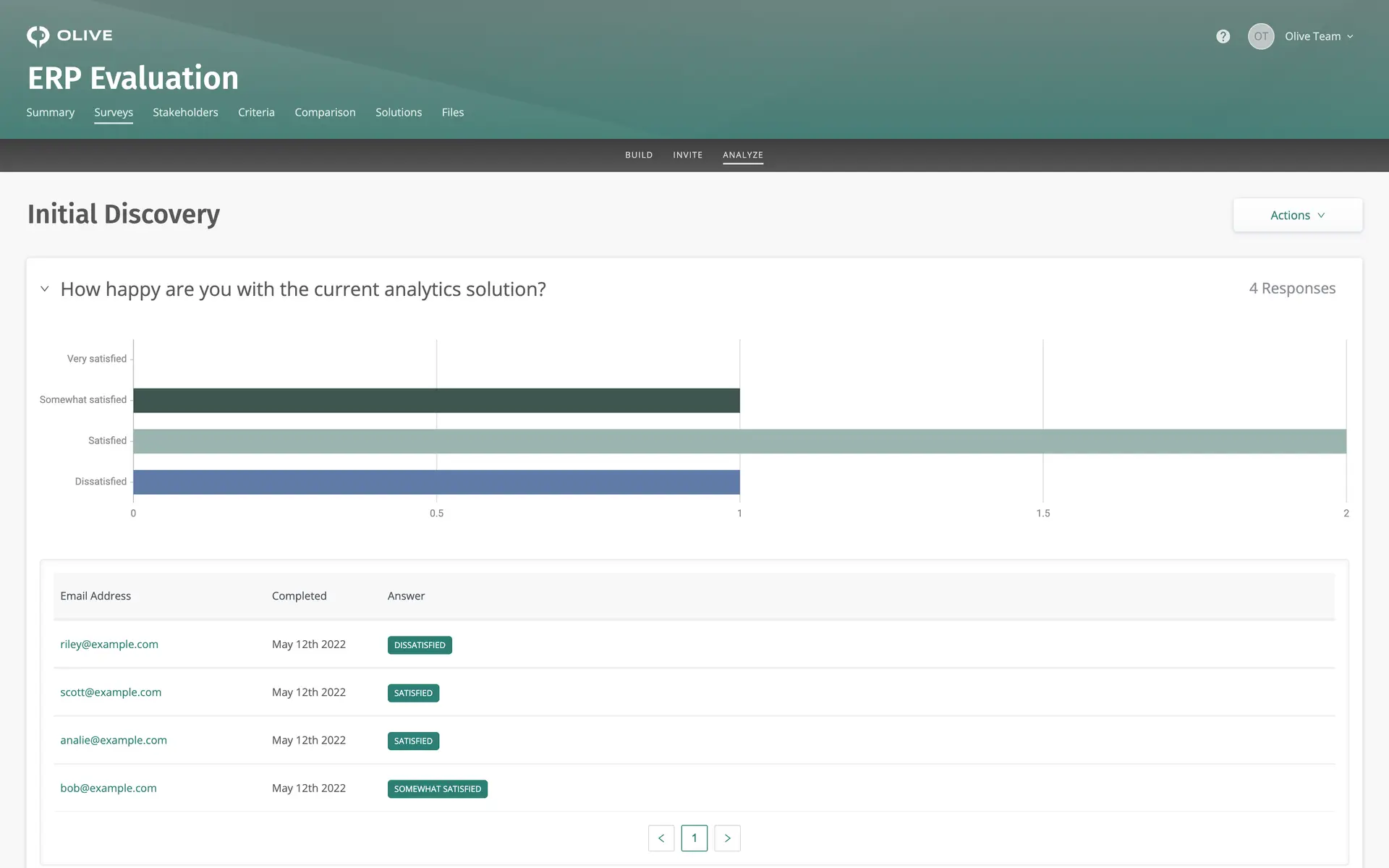Screen dimensions: 1389x868
Task: Open the Stakeholders tab
Action: [185, 112]
